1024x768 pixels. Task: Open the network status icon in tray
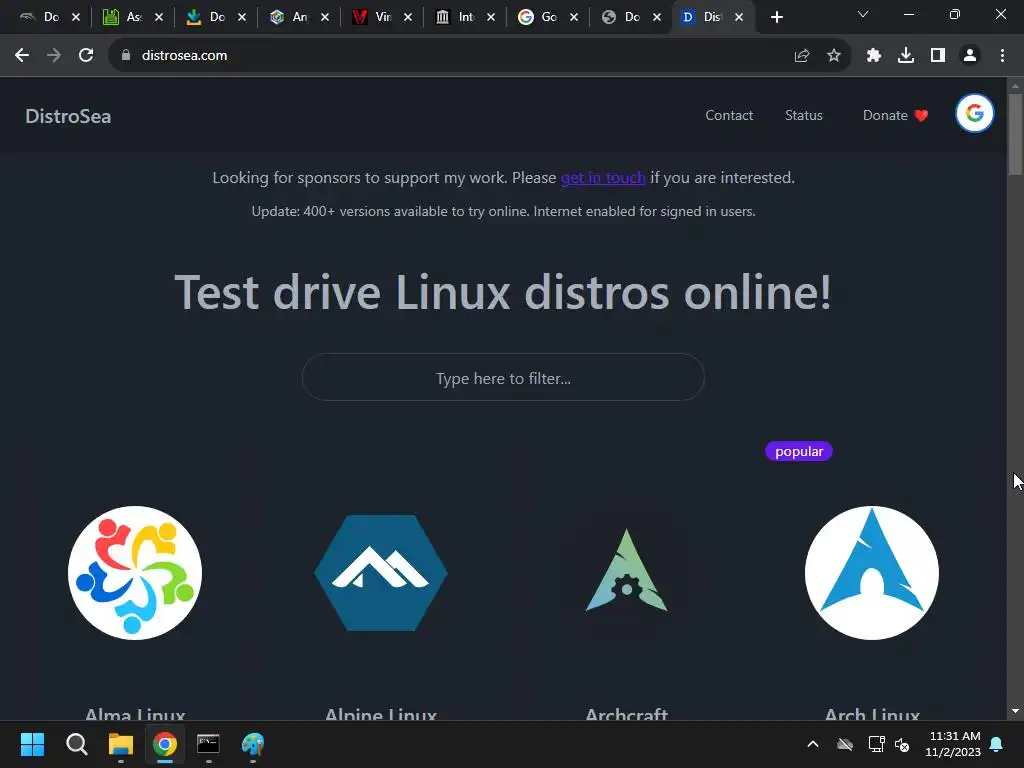pos(876,744)
